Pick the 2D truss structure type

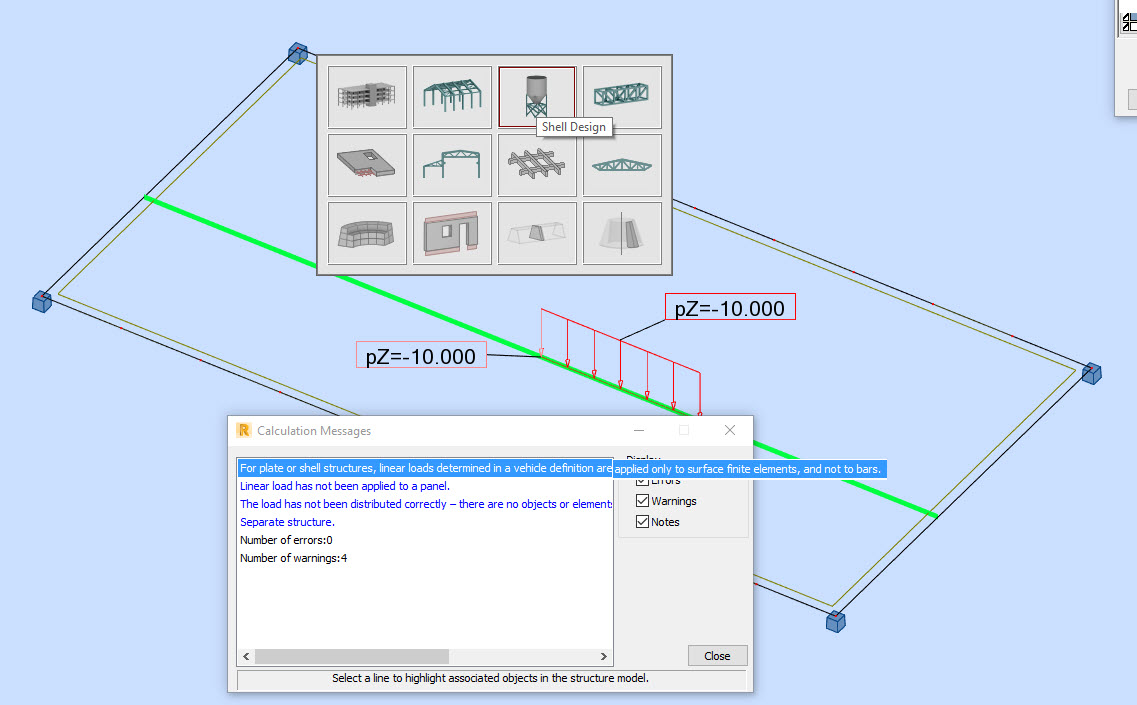tap(622, 164)
